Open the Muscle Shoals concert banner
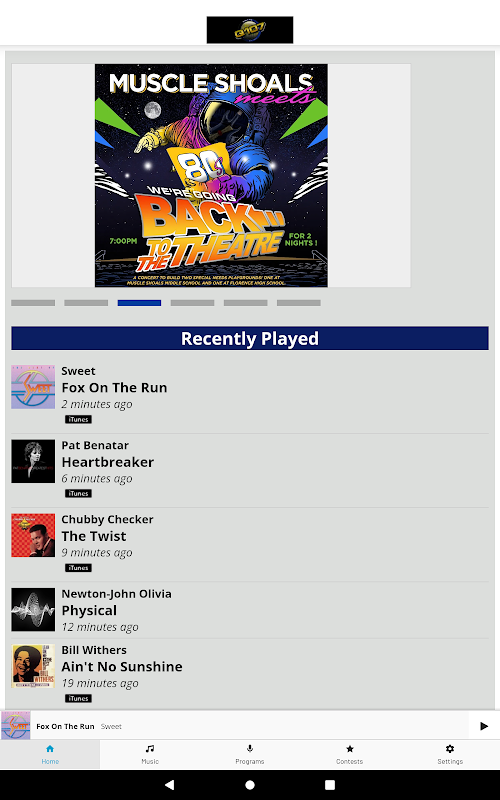The image size is (500, 800). [211, 176]
